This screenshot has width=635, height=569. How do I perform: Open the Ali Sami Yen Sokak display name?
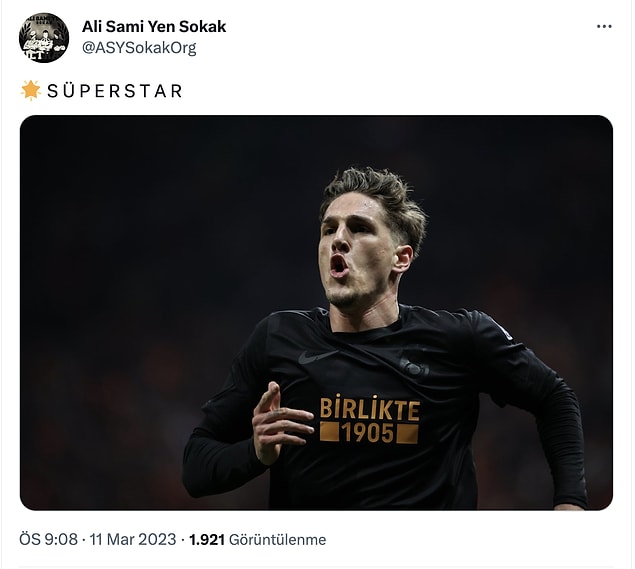[x=154, y=27]
